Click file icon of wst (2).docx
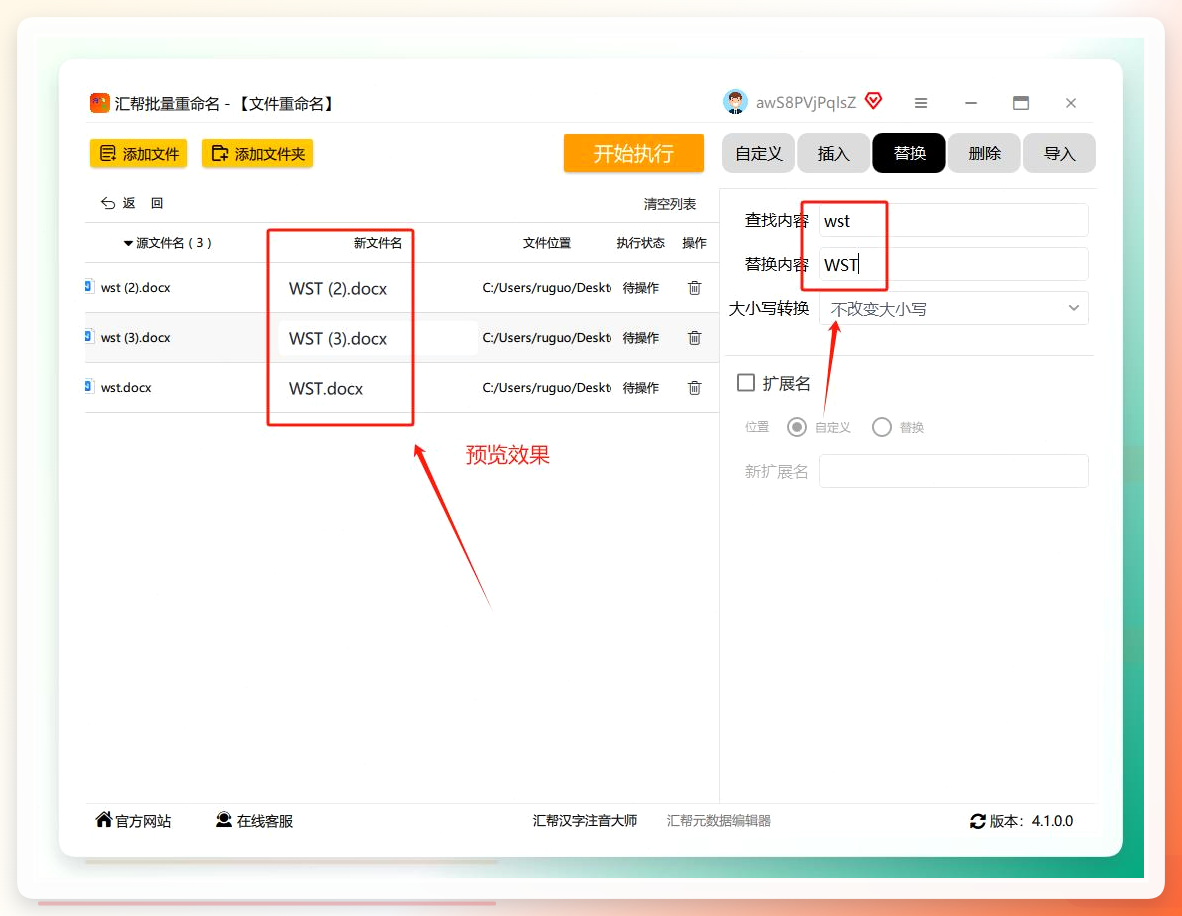The image size is (1182, 916). [89, 286]
